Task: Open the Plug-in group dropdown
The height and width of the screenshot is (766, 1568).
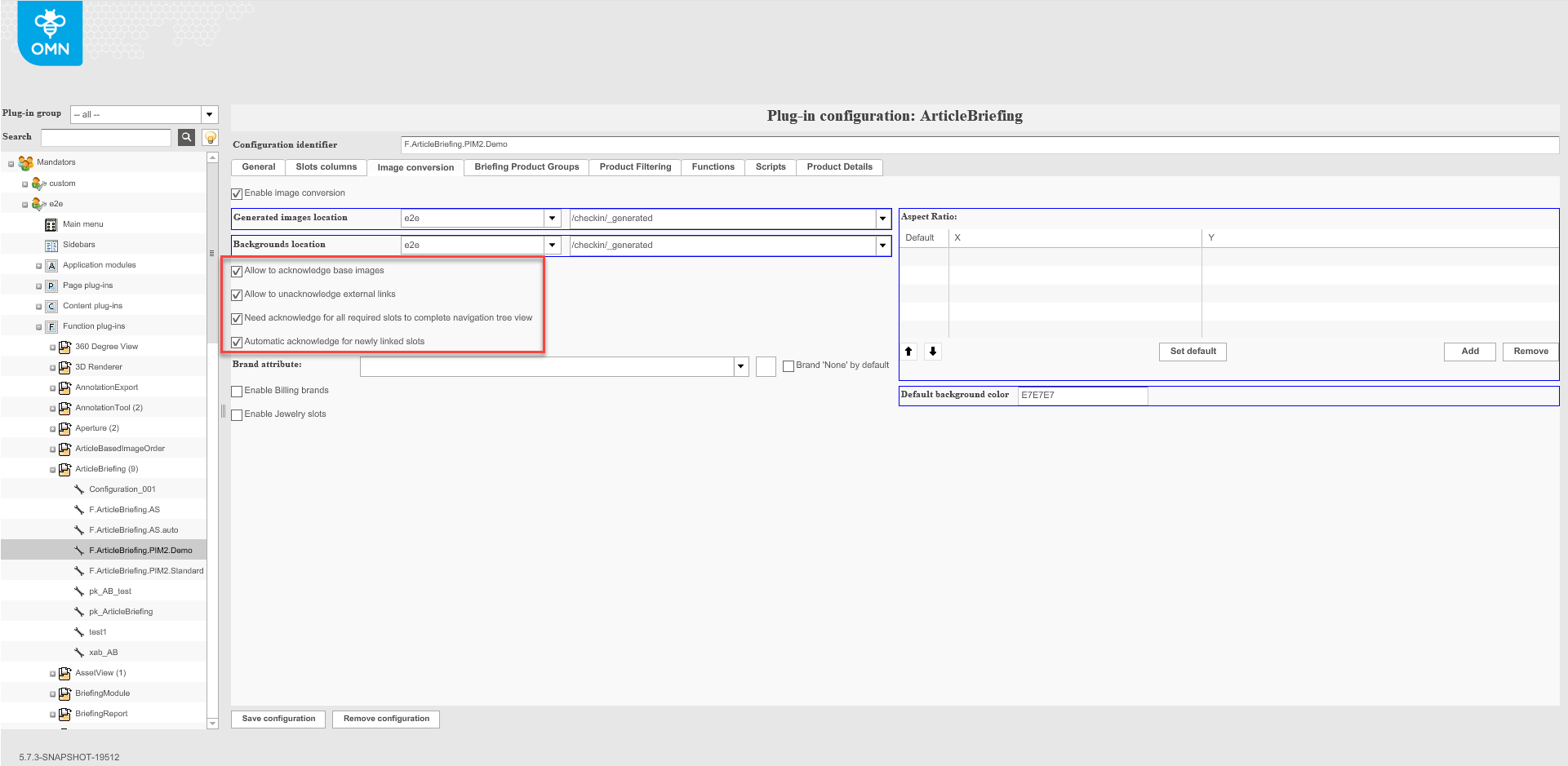Action: 209,113
